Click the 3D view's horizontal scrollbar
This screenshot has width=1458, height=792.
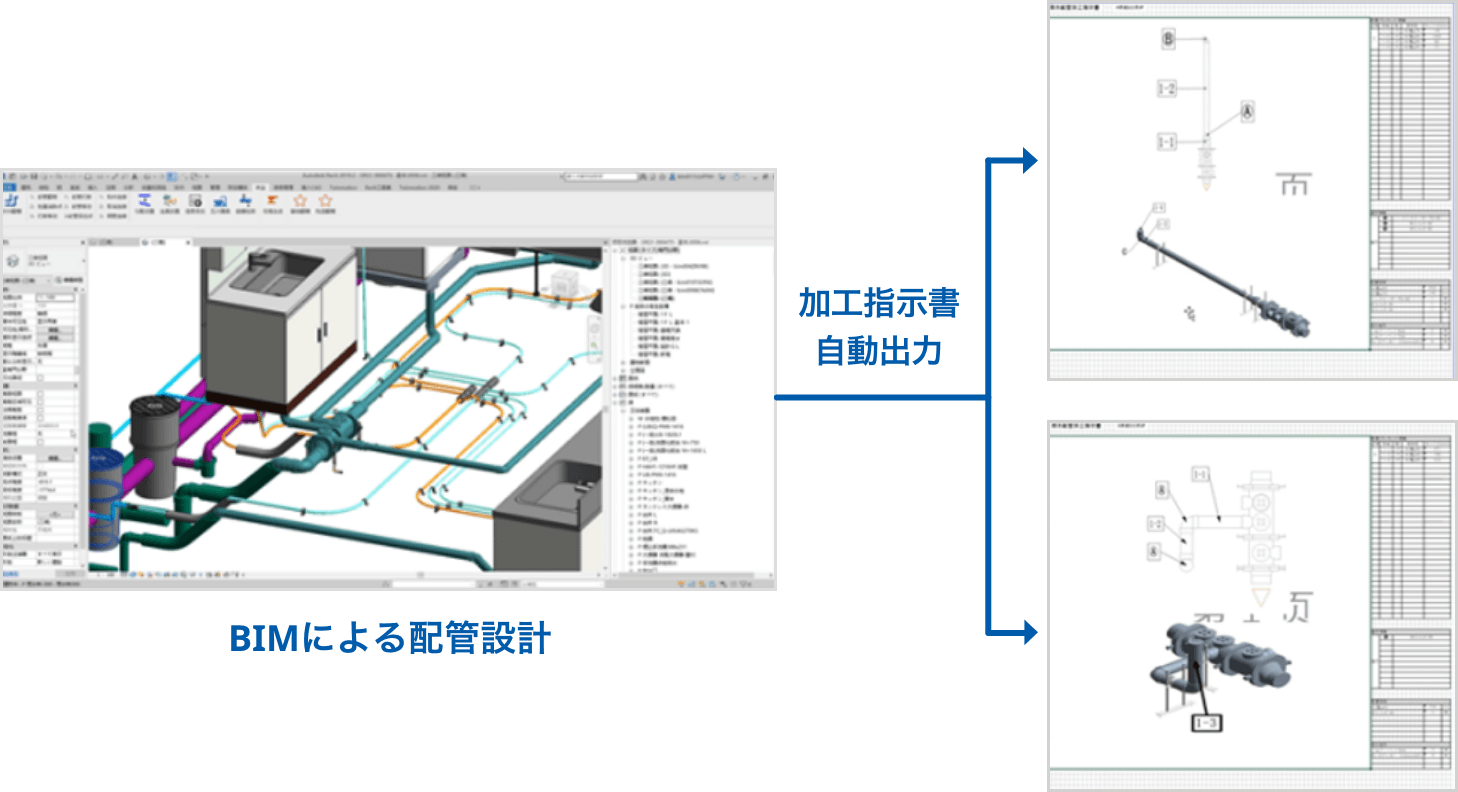pos(423,575)
